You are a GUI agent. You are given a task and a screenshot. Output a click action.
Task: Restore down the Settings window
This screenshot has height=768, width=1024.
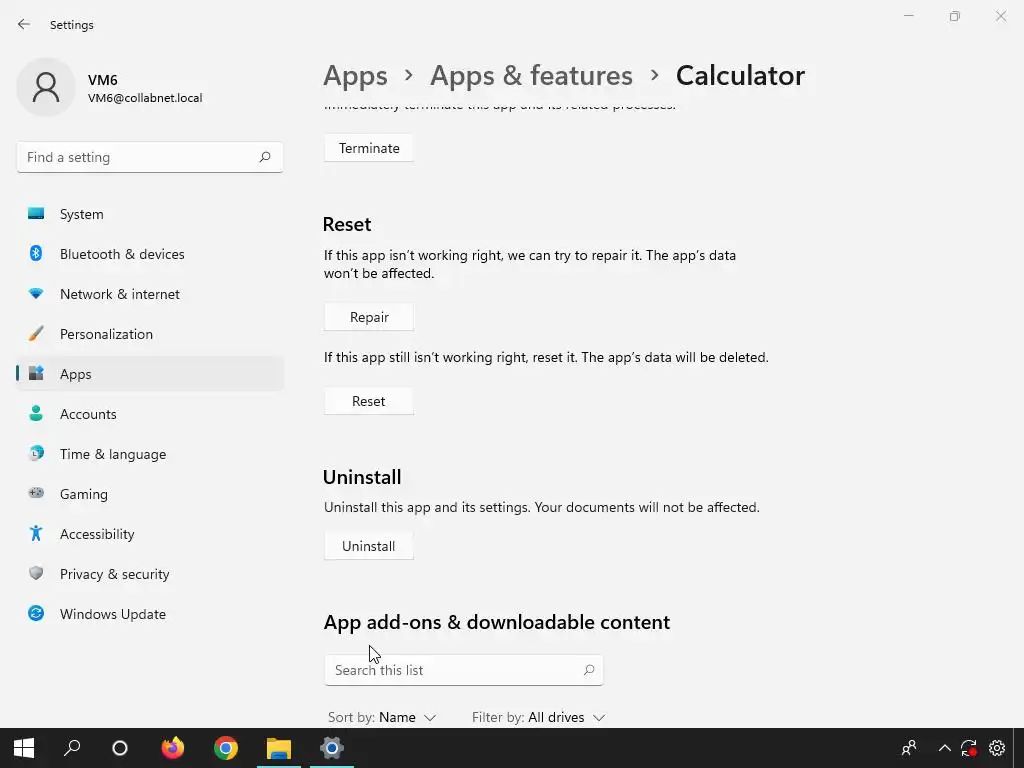[x=955, y=16]
